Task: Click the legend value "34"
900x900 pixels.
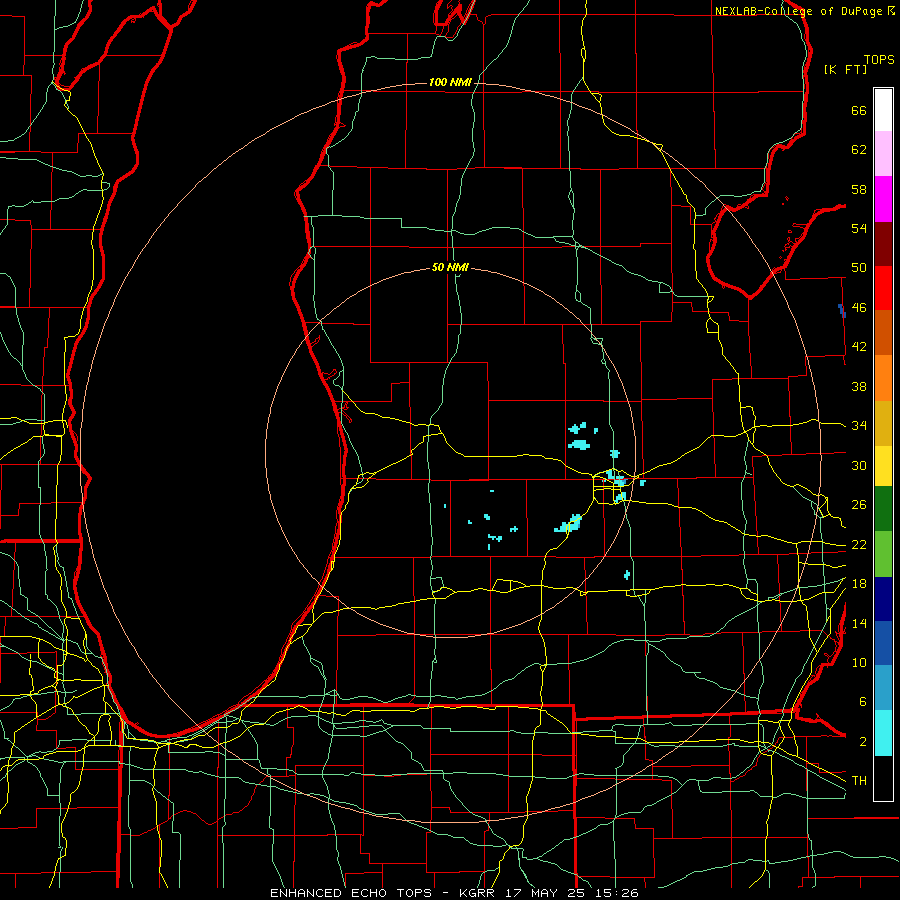Action: (859, 426)
